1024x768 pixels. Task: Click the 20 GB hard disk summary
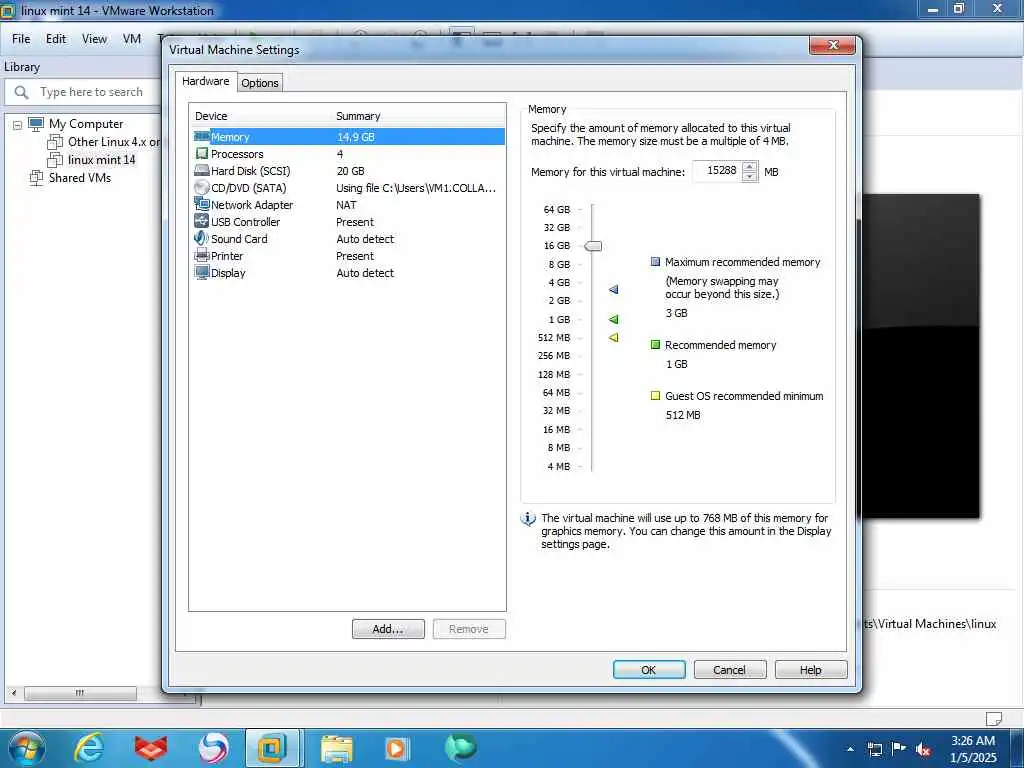(350, 171)
